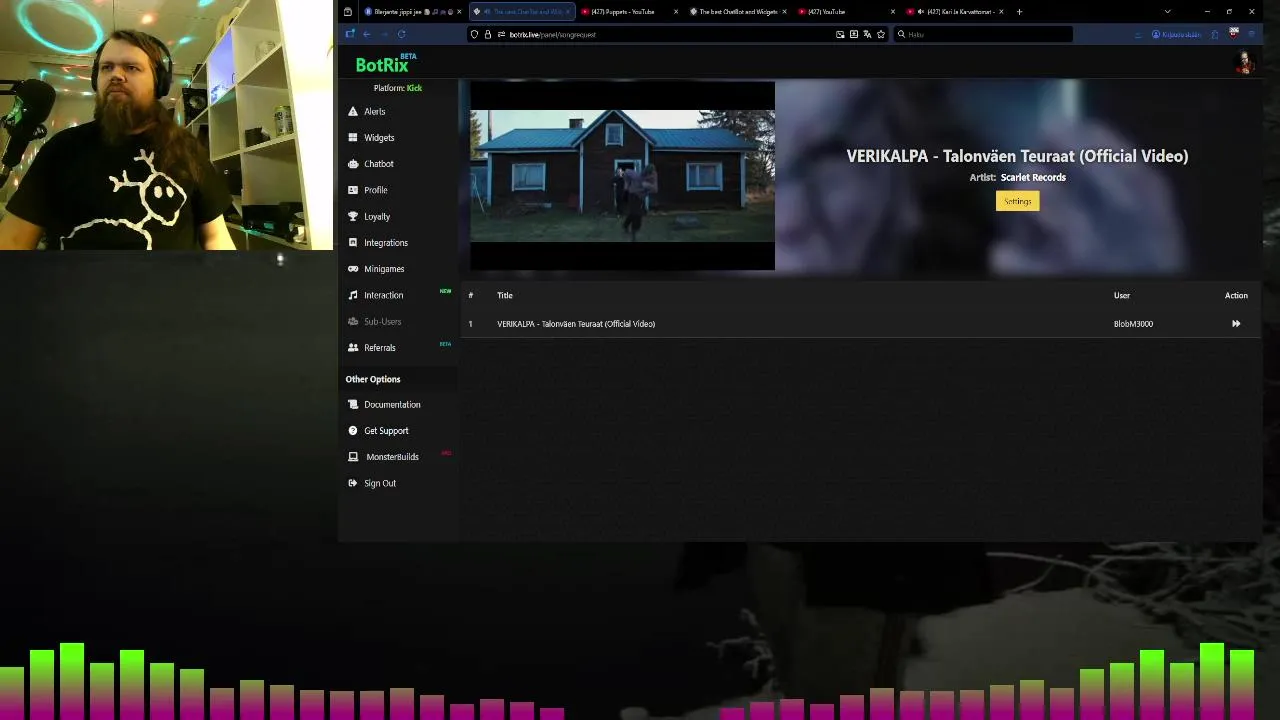Screen dimensions: 1280x720
Task: Open the Profile card icon
Action: (353, 190)
